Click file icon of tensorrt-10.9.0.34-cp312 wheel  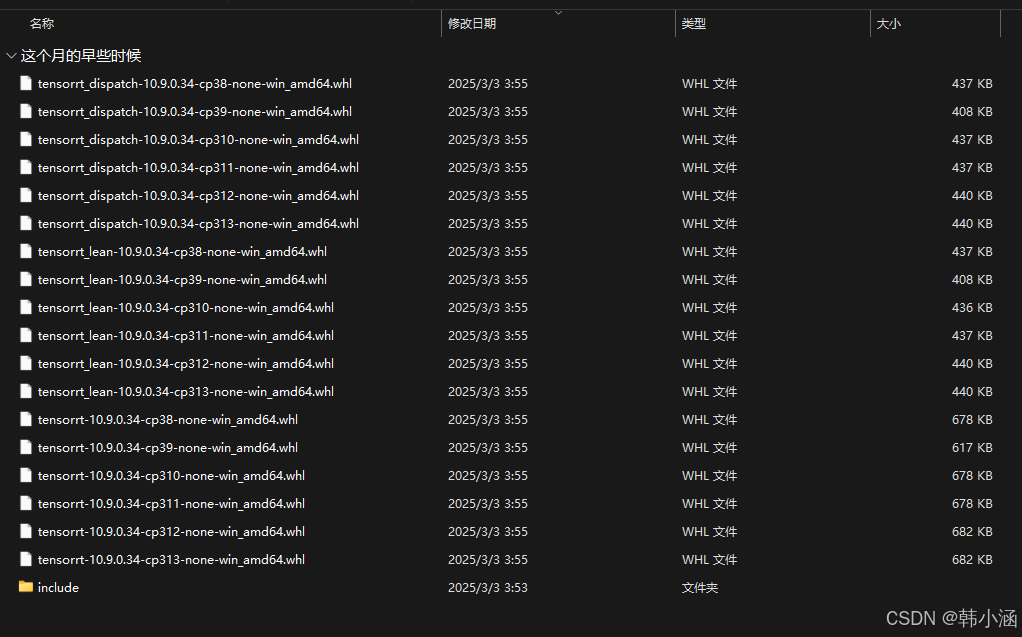pos(25,531)
